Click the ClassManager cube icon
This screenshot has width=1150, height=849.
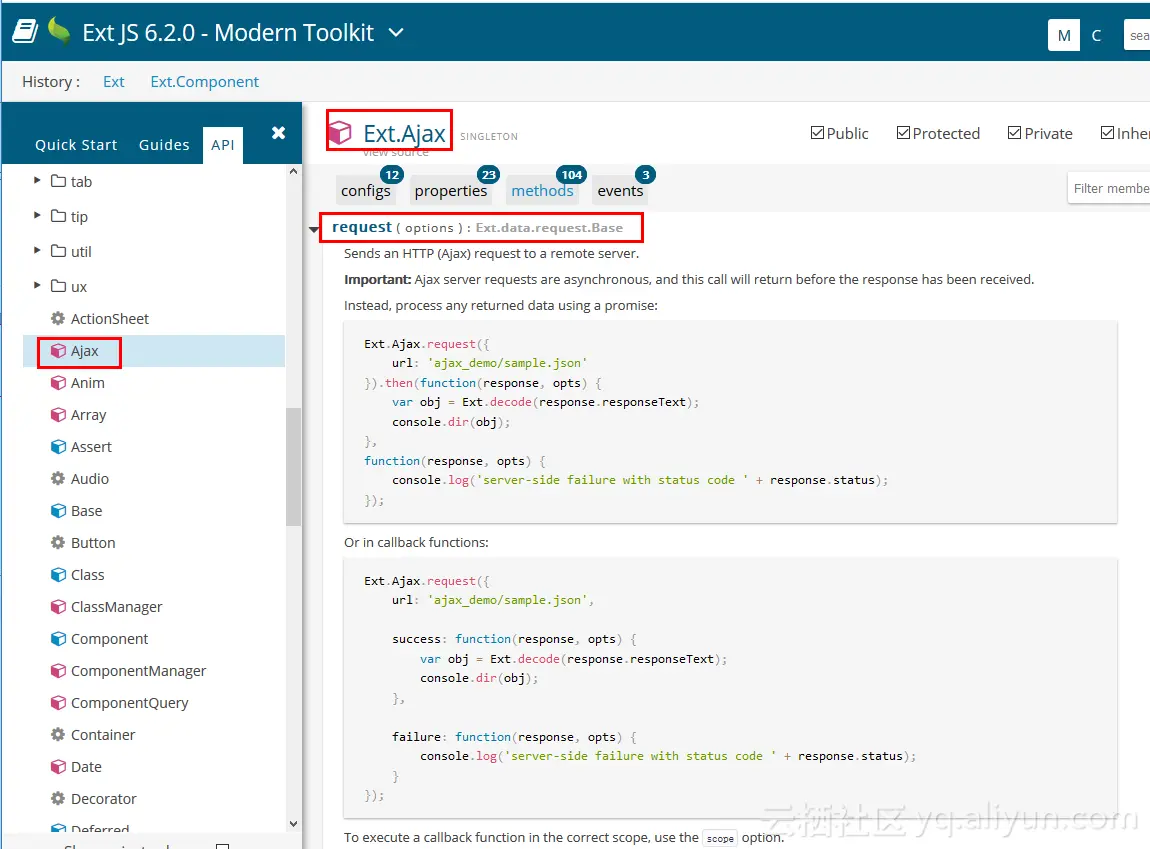pyautogui.click(x=58, y=607)
